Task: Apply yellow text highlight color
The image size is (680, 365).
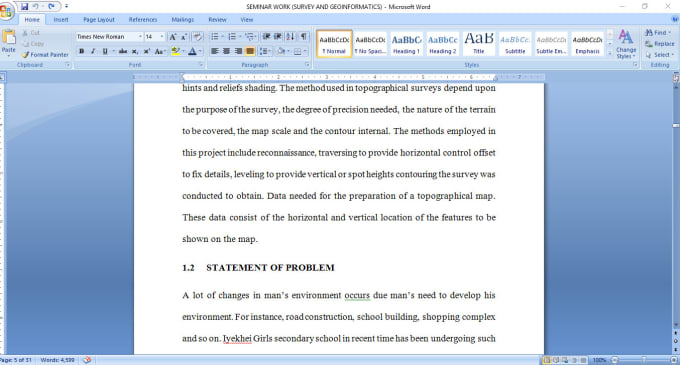Action: [x=175, y=51]
